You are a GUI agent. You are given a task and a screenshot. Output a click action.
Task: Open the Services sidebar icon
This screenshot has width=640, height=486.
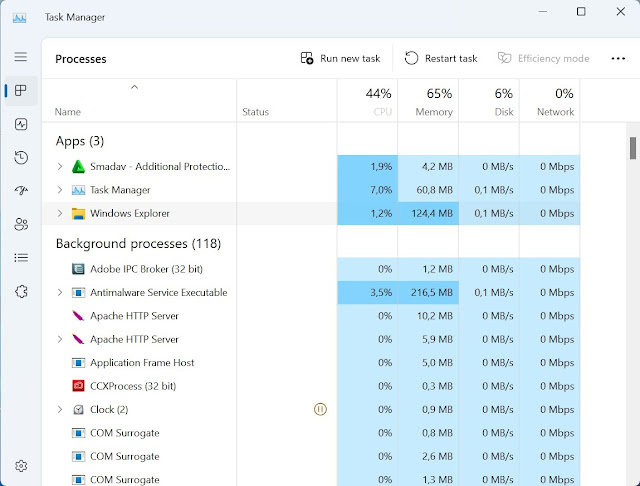pos(21,291)
